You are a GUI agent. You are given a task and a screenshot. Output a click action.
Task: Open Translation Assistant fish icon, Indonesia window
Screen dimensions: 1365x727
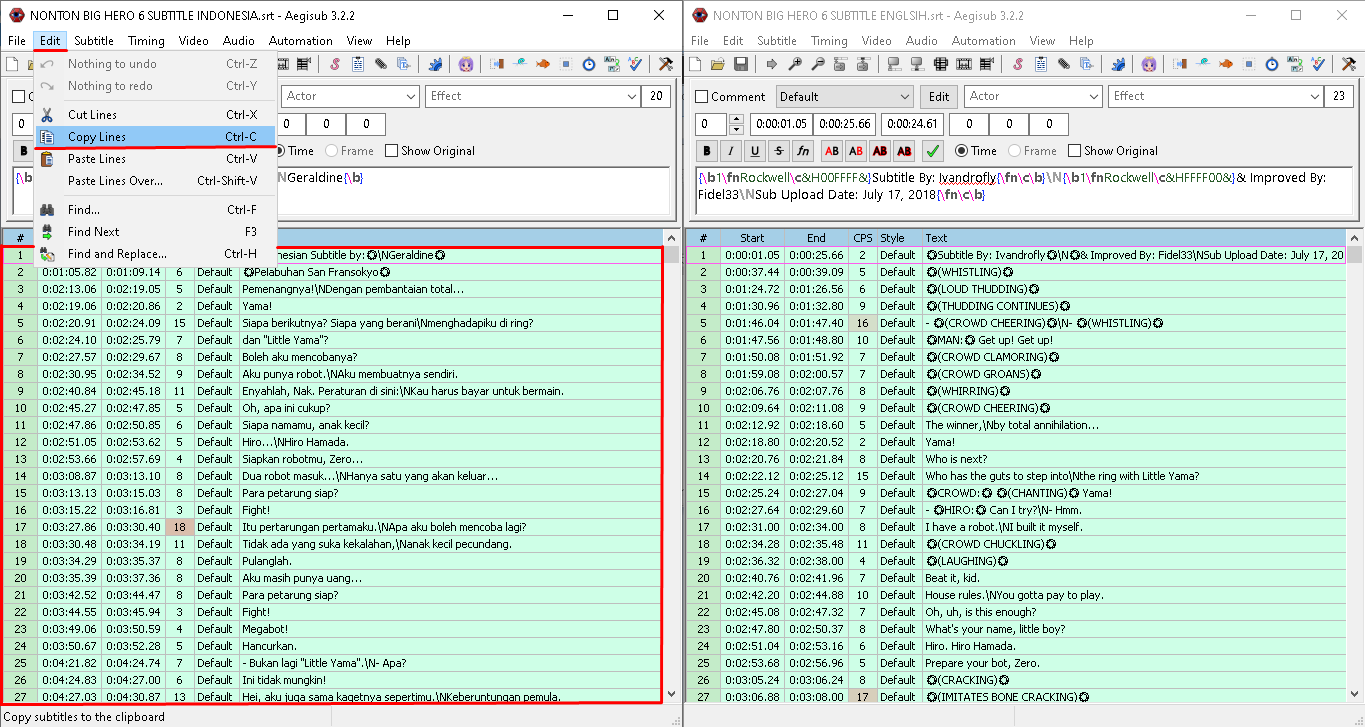pyautogui.click(x=542, y=64)
